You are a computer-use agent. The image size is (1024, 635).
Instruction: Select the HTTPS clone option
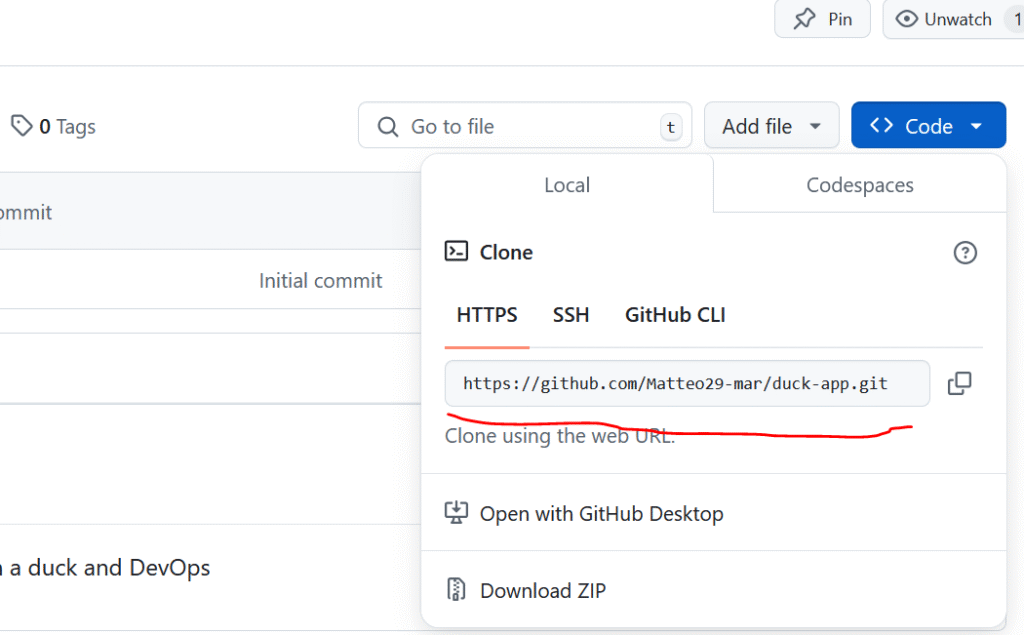coord(487,315)
